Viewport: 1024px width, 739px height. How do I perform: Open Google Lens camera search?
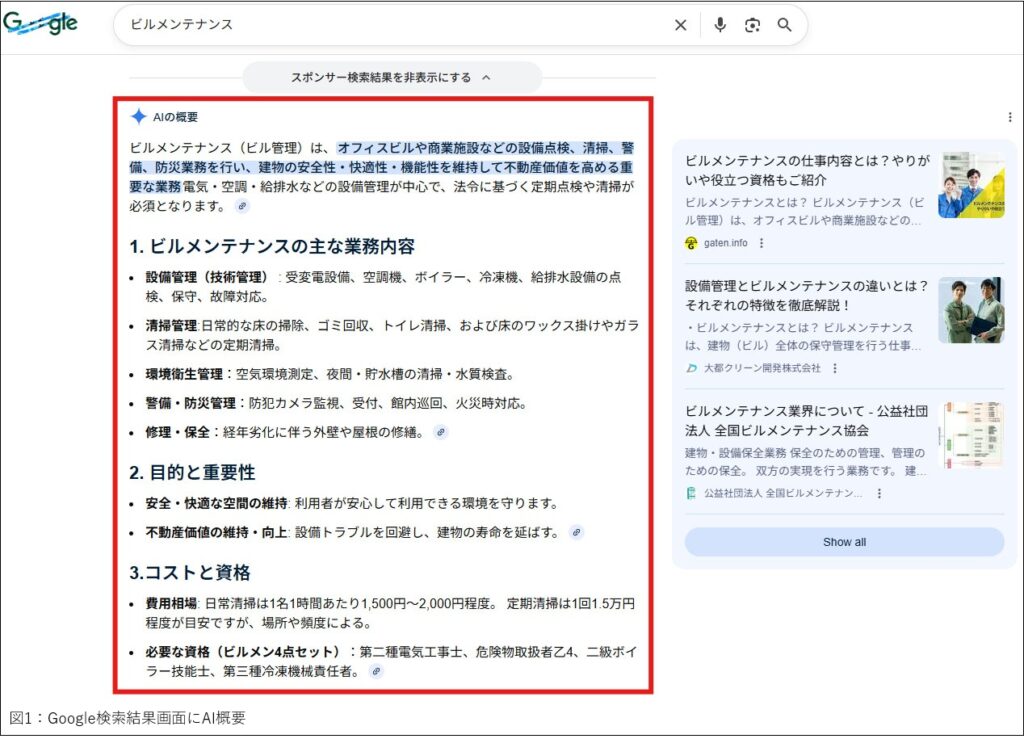[753, 25]
